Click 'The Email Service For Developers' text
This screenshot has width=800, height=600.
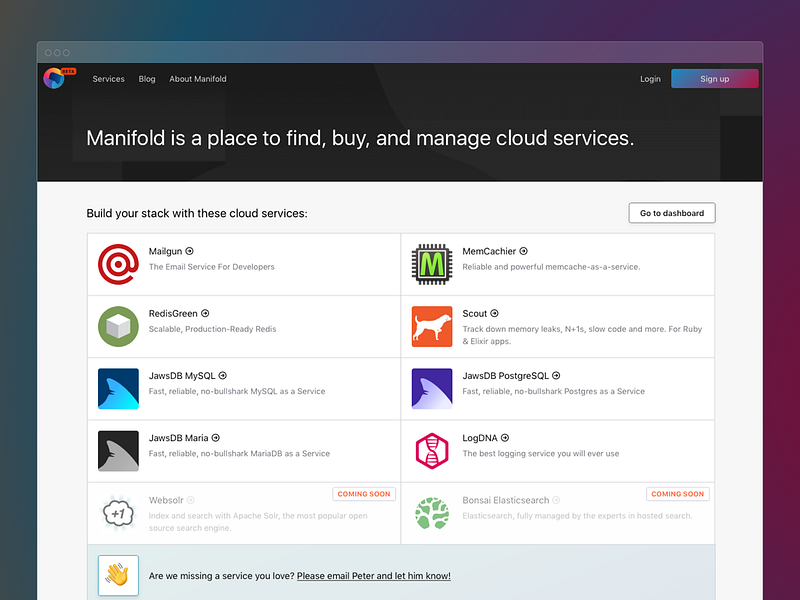212,267
